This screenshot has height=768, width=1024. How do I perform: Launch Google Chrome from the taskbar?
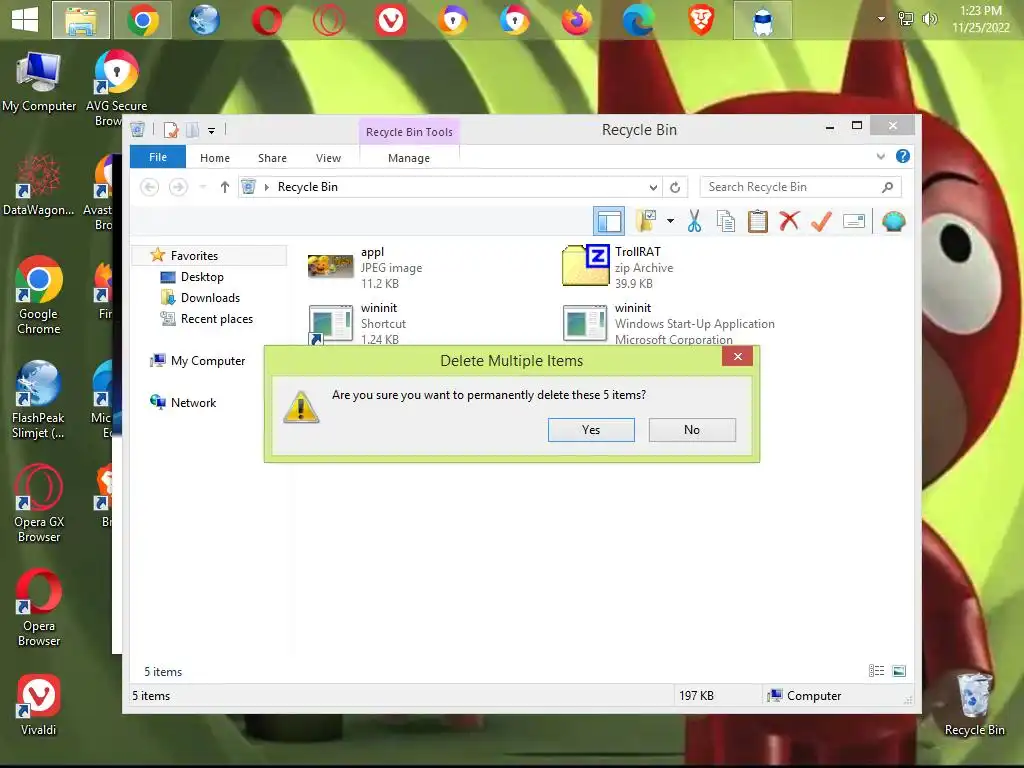click(143, 20)
